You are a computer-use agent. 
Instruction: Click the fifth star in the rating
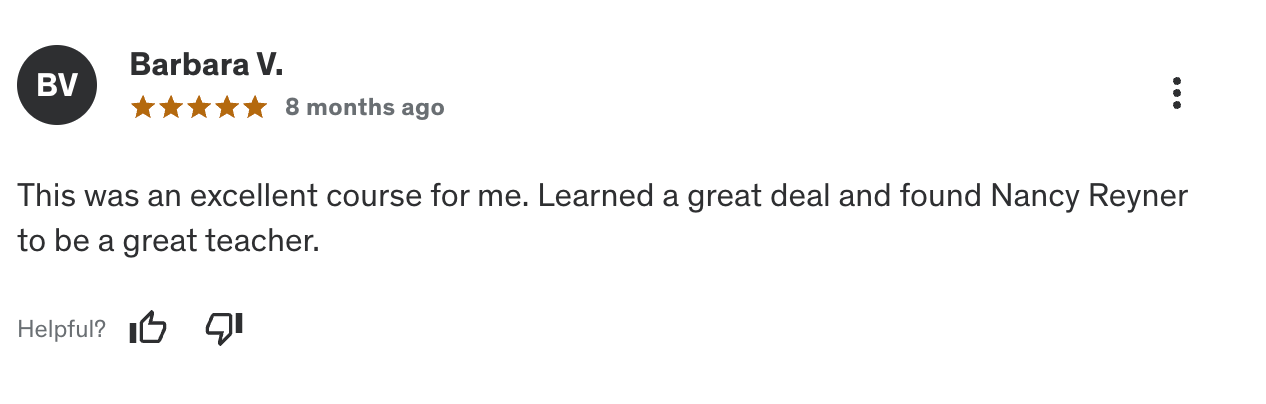pyautogui.click(x=255, y=107)
